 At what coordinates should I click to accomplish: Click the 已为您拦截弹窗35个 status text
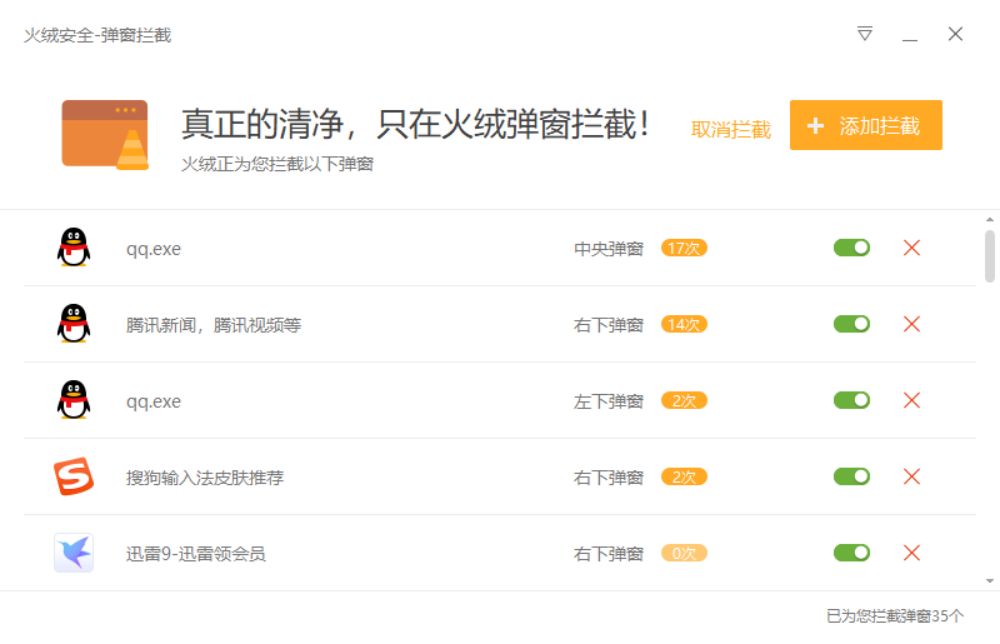click(895, 616)
